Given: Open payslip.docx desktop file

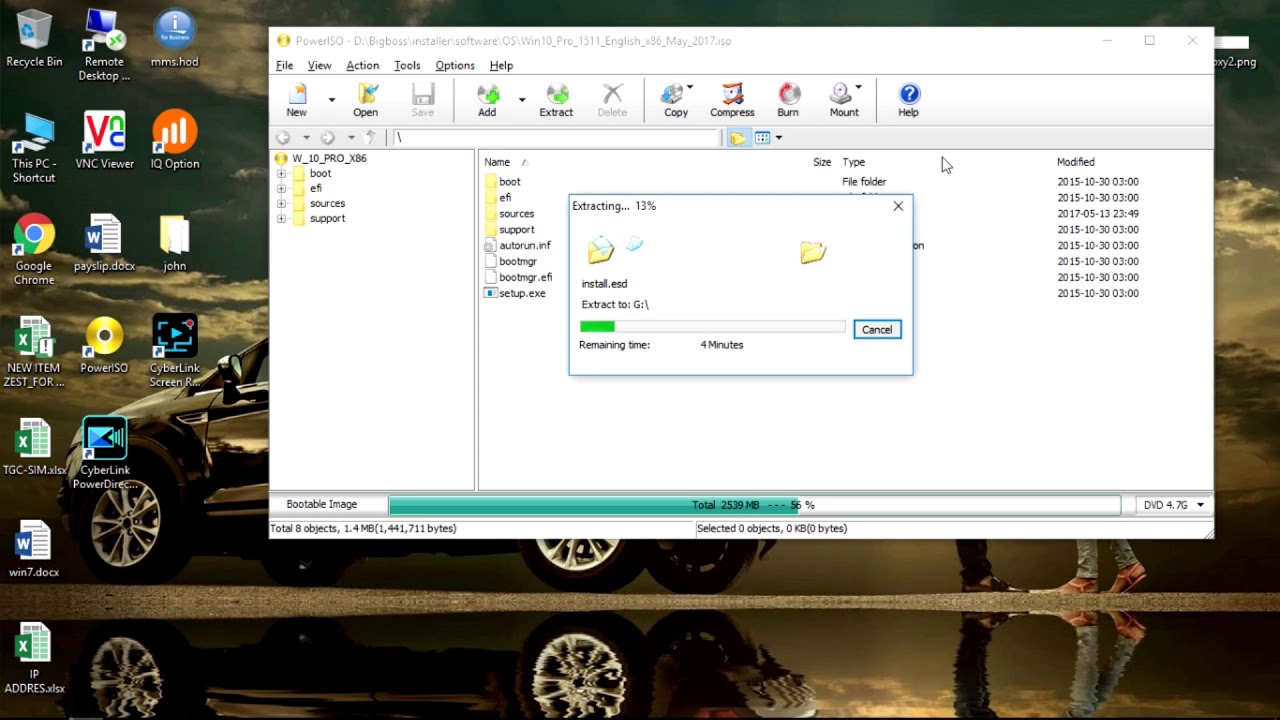Looking at the screenshot, I should click(104, 243).
